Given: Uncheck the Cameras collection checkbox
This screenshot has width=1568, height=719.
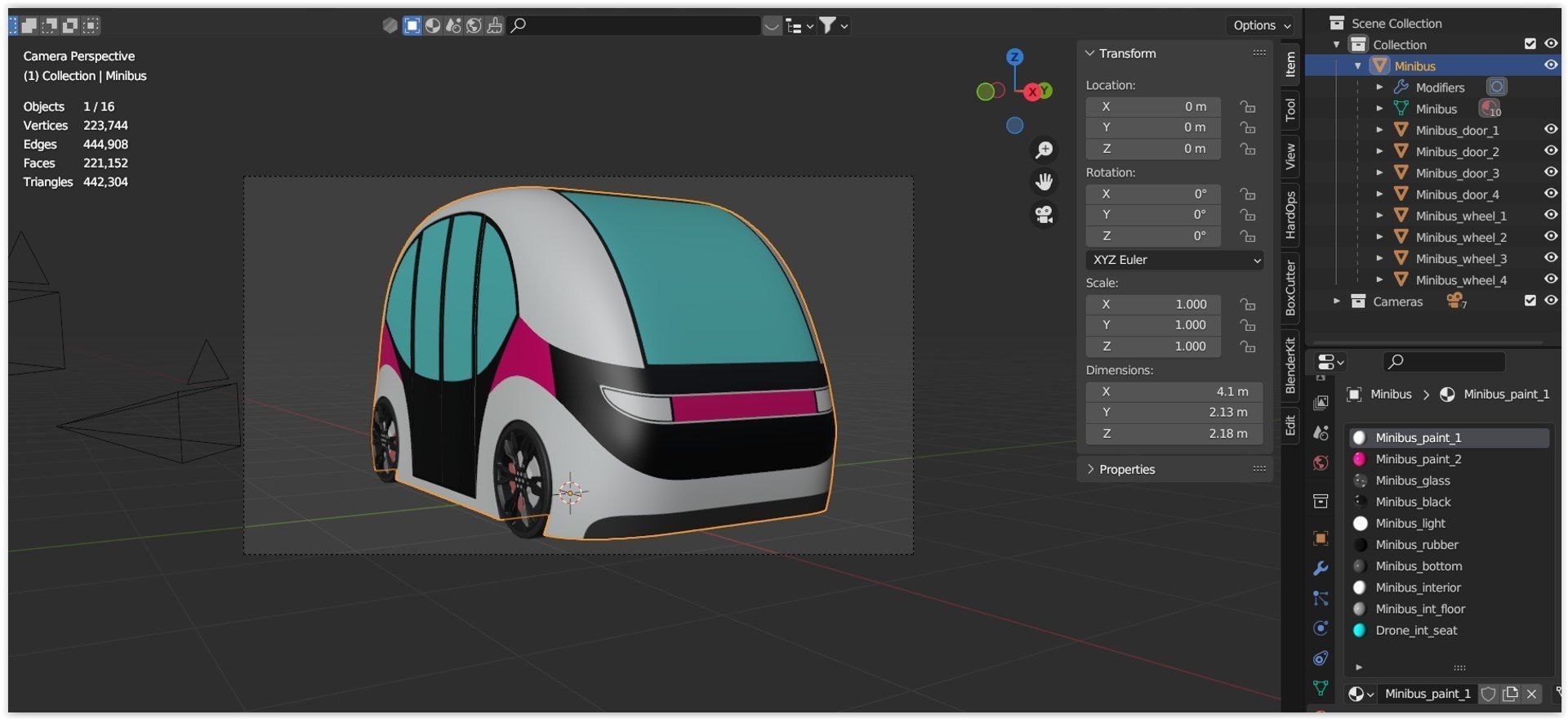Looking at the screenshot, I should (1530, 301).
